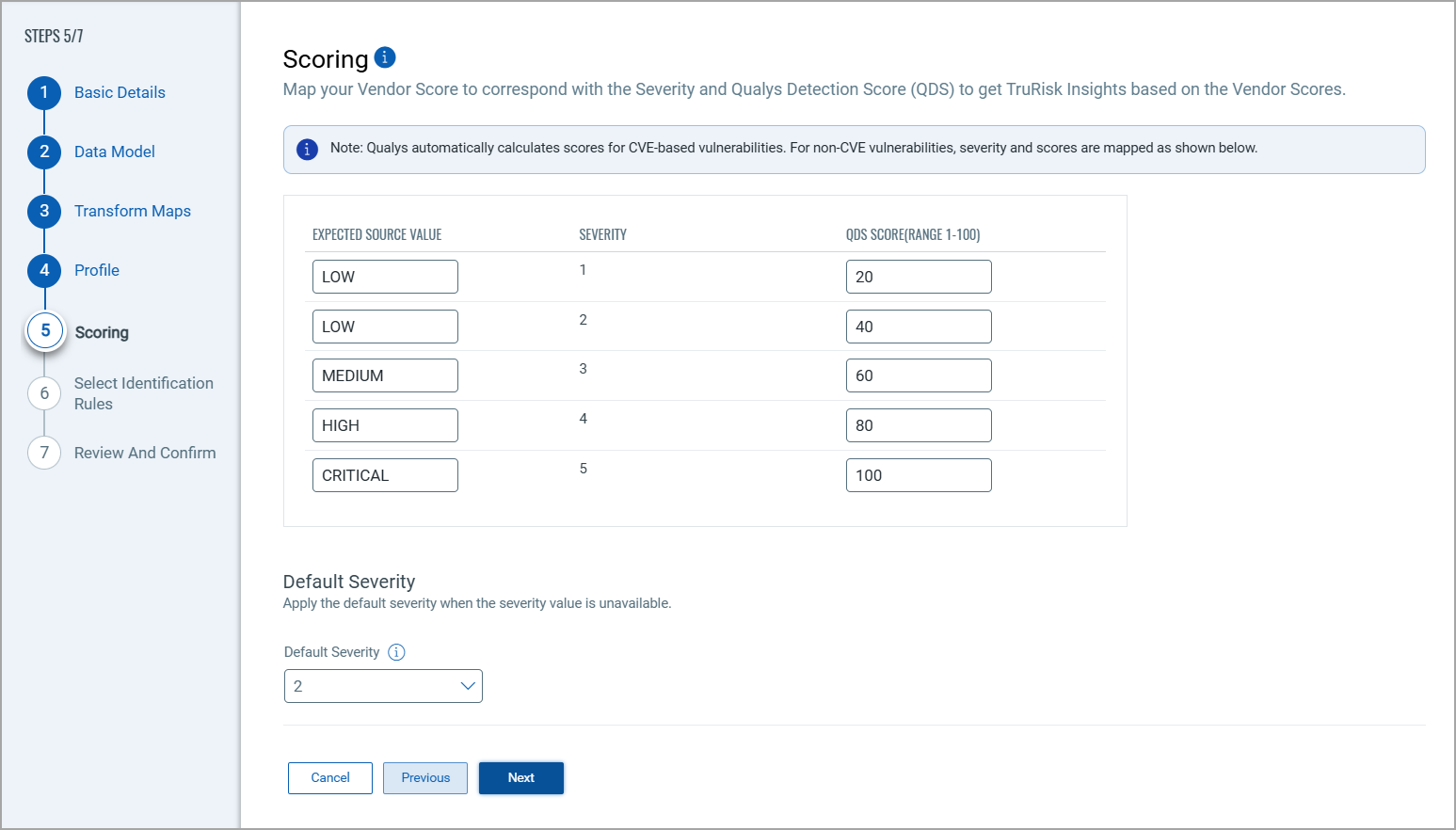Click step 6 circle in the wizard

click(44, 393)
